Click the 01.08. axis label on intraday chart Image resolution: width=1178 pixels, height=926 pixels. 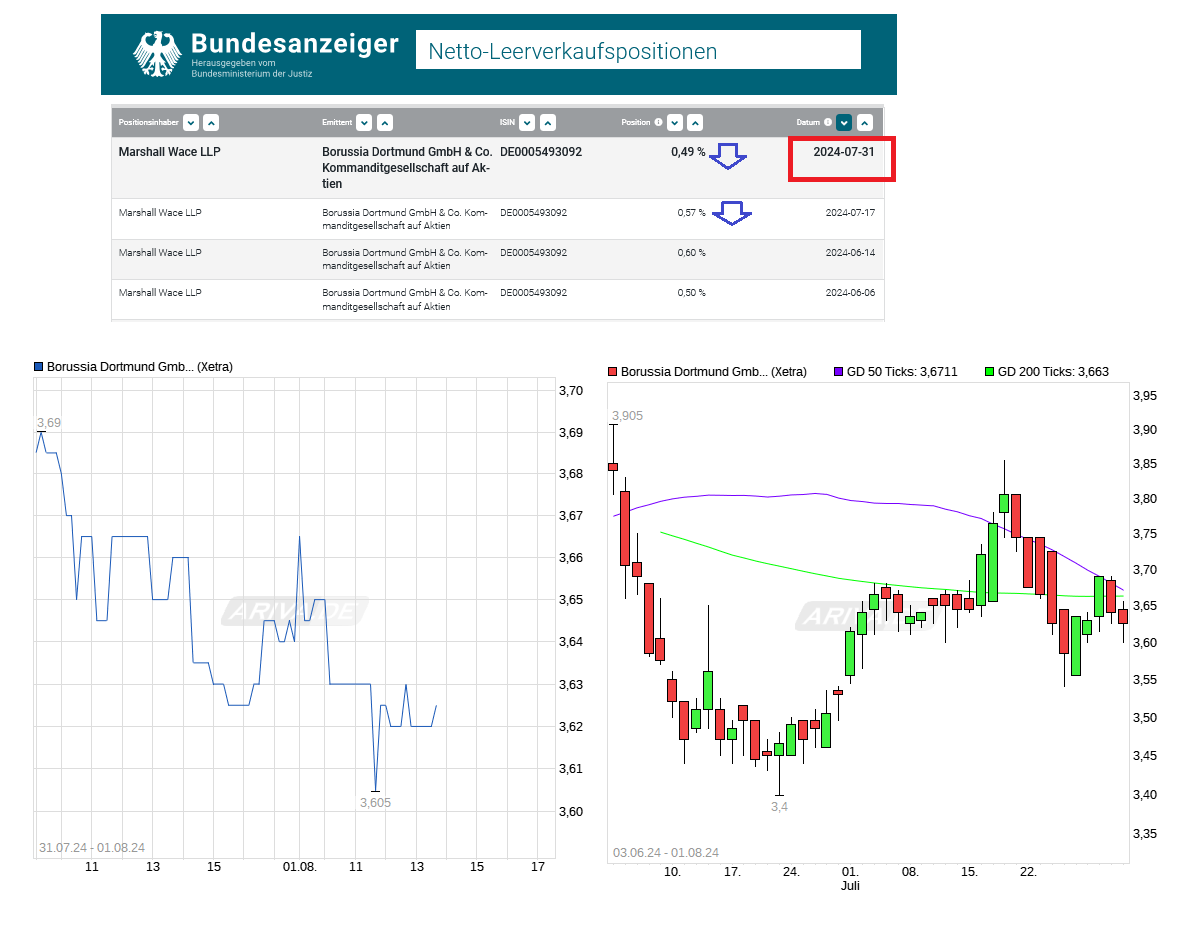(x=300, y=867)
